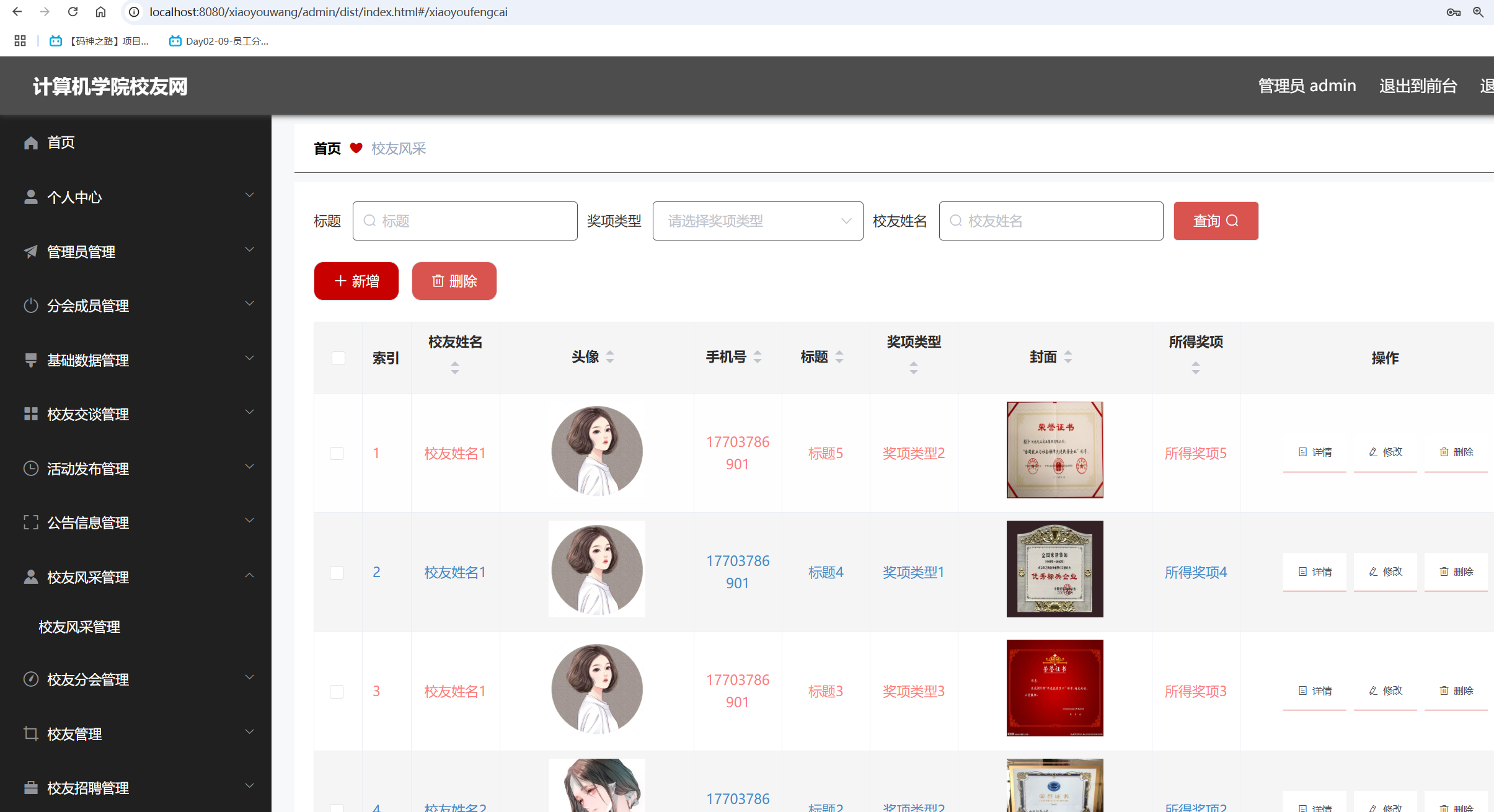Click the compass icon beside 校友分会管理

pos(31,679)
